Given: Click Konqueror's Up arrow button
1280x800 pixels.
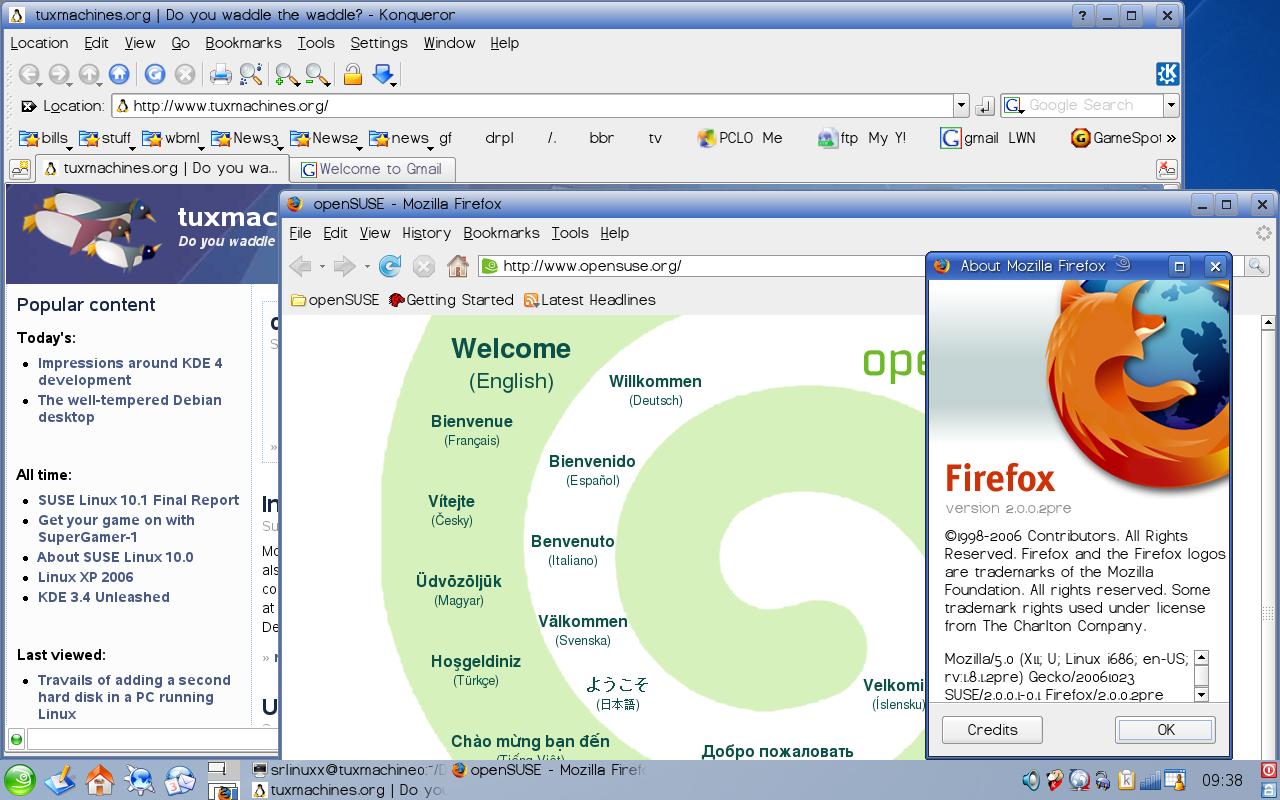Looking at the screenshot, I should coord(89,74).
